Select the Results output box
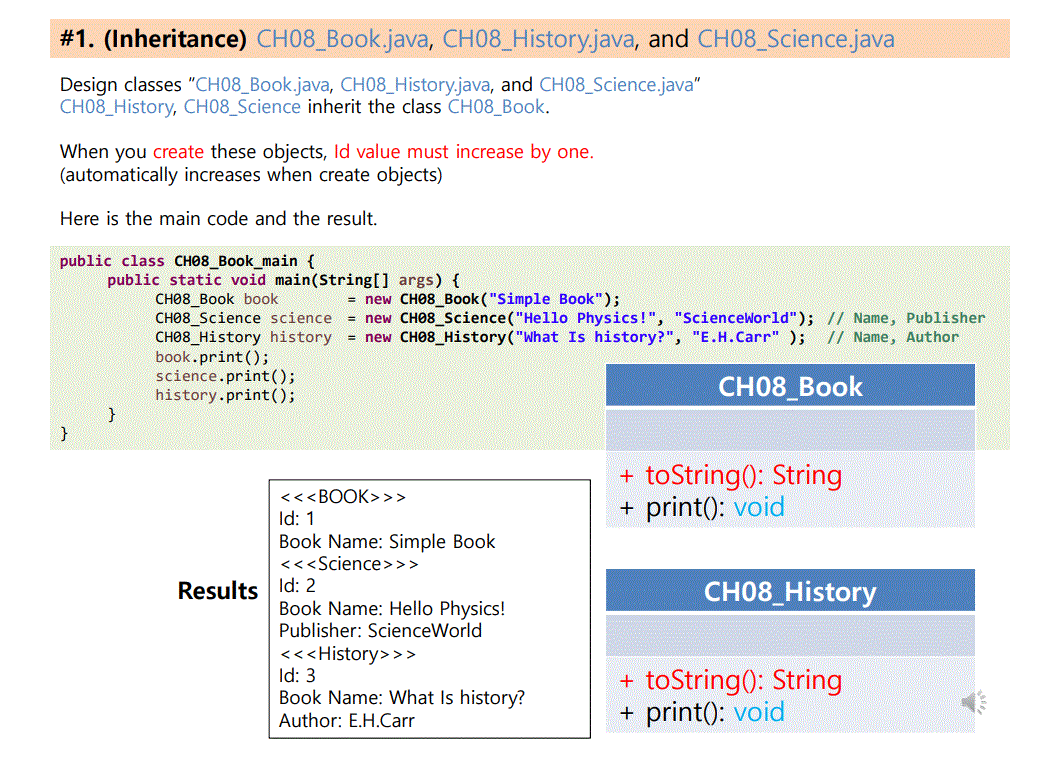The height and width of the screenshot is (759, 1045). point(429,608)
